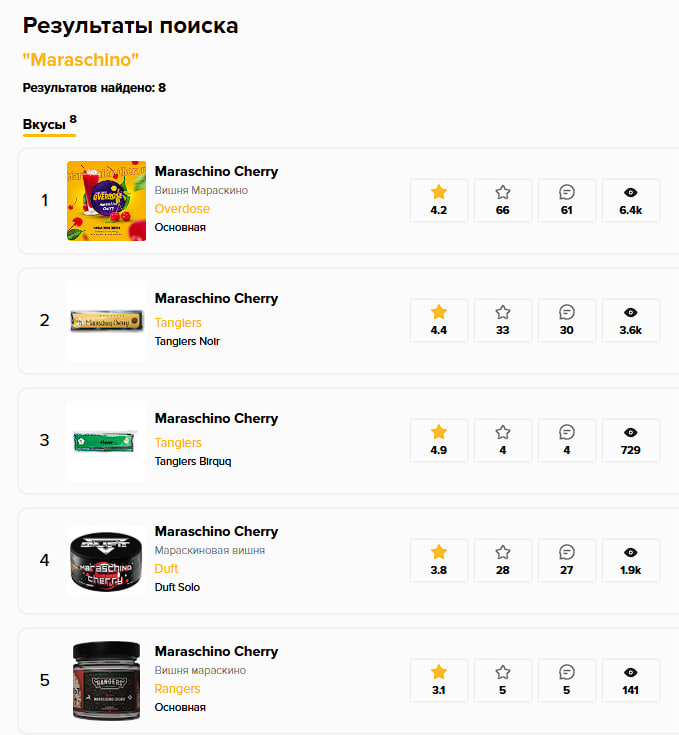
Task: Open the Duft brand link
Action: tap(167, 568)
